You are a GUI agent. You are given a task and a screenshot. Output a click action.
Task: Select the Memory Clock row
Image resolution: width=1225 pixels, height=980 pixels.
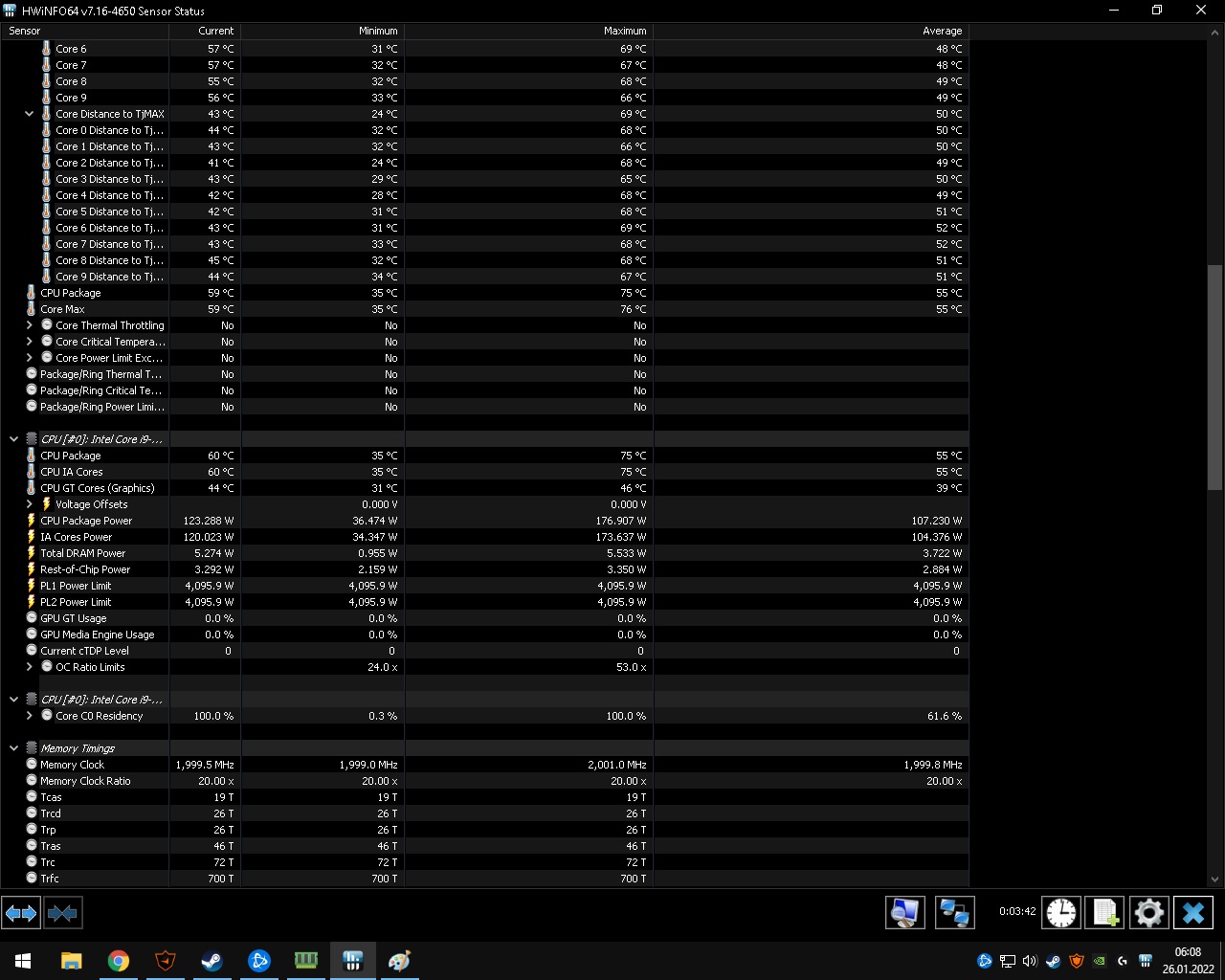(x=484, y=765)
